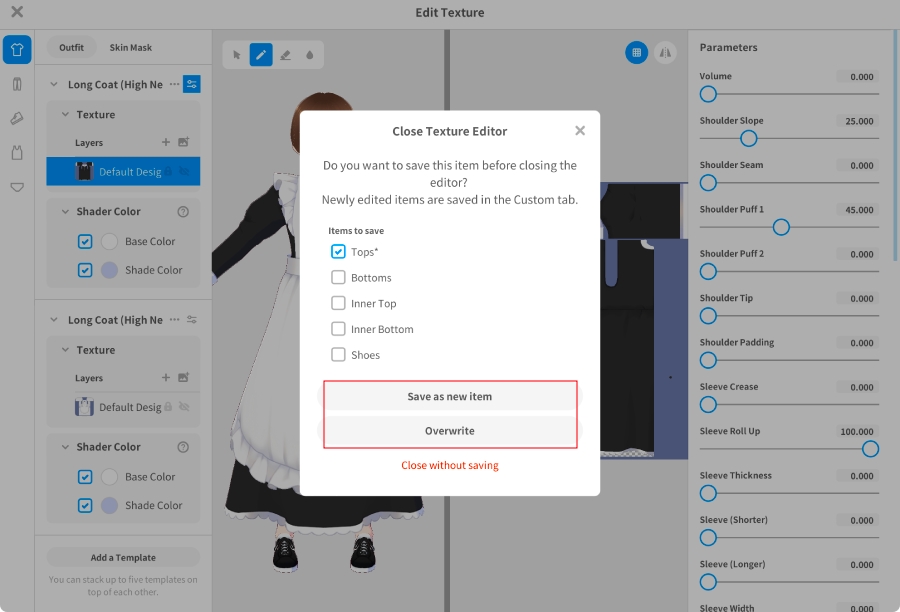Click Close without saving link
Screen dimensions: 900x612
click(450, 465)
